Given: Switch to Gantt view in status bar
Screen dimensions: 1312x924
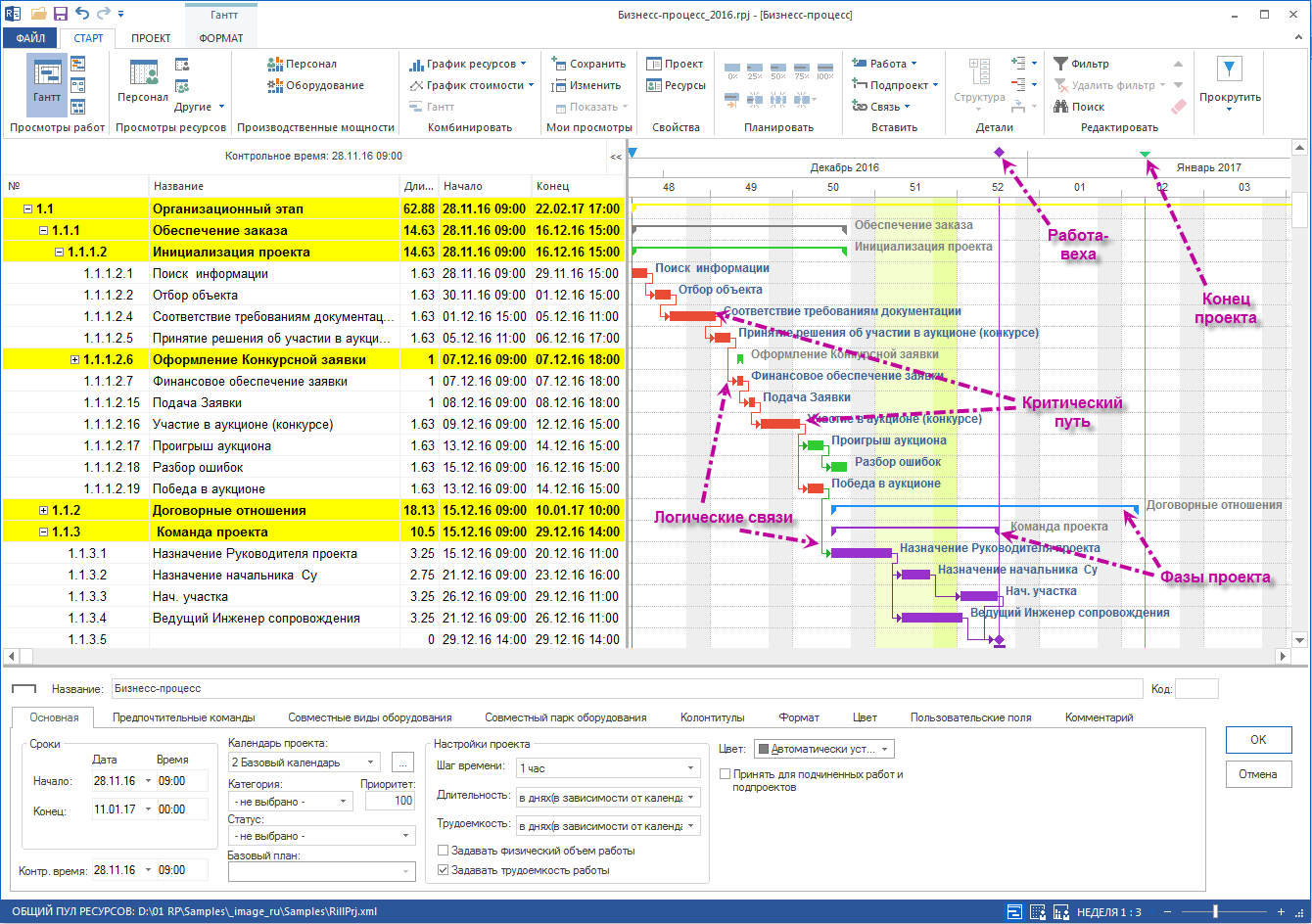Looking at the screenshot, I should pyautogui.click(x=1014, y=911).
